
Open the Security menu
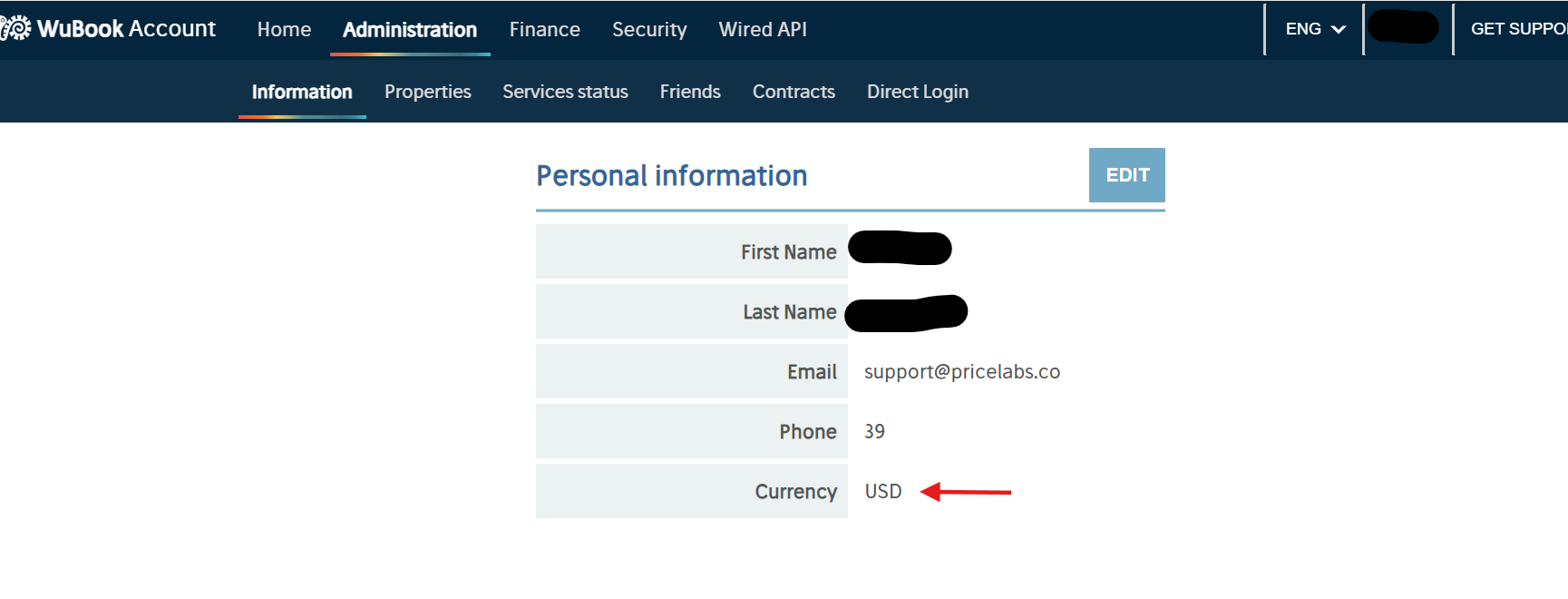649,29
